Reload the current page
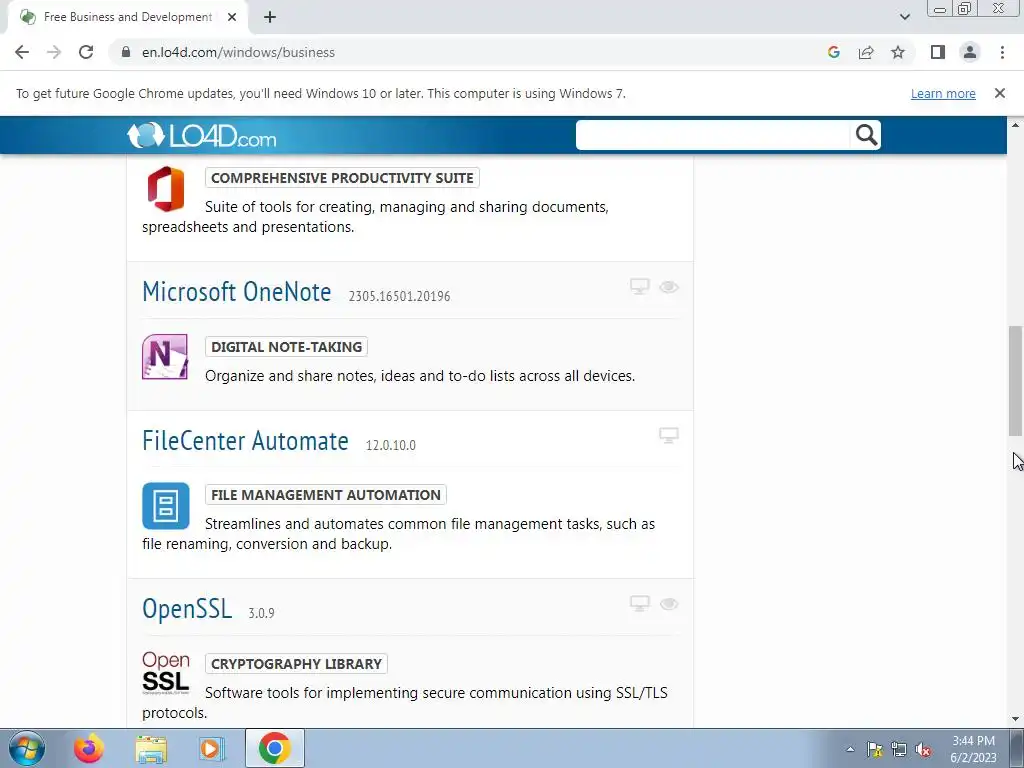This screenshot has width=1024, height=768. (x=86, y=52)
